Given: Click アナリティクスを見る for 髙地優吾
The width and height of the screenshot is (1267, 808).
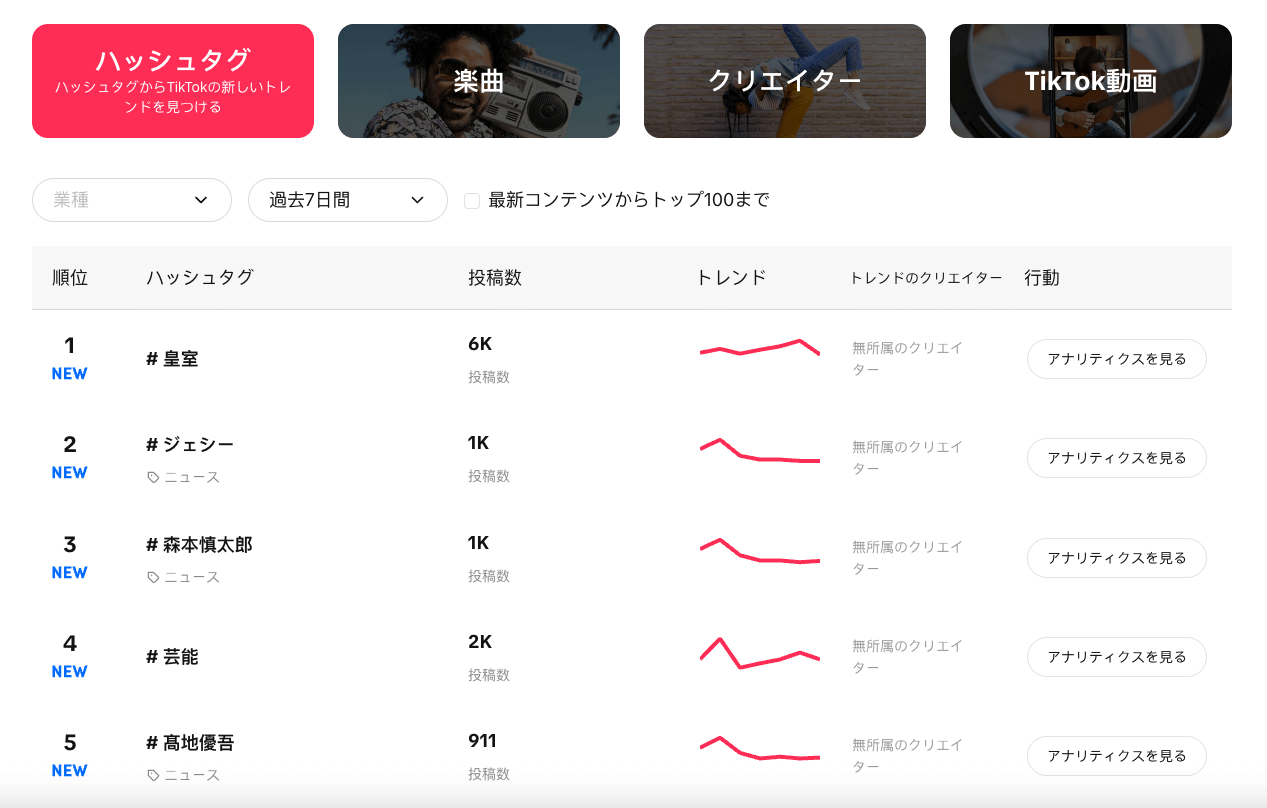Looking at the screenshot, I should point(1117,756).
